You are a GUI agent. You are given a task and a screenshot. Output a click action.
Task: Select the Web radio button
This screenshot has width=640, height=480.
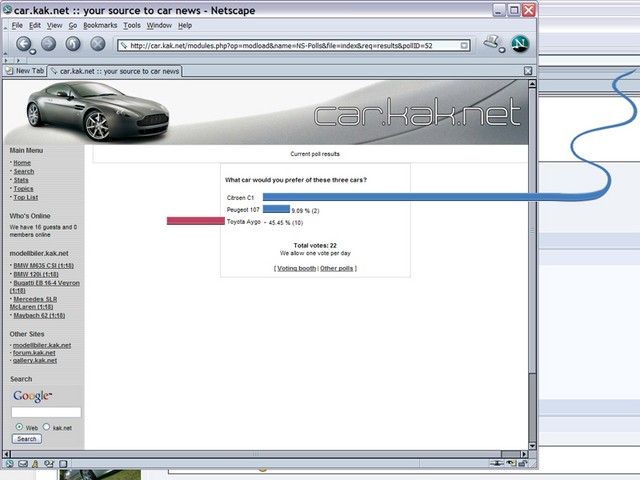click(19, 427)
